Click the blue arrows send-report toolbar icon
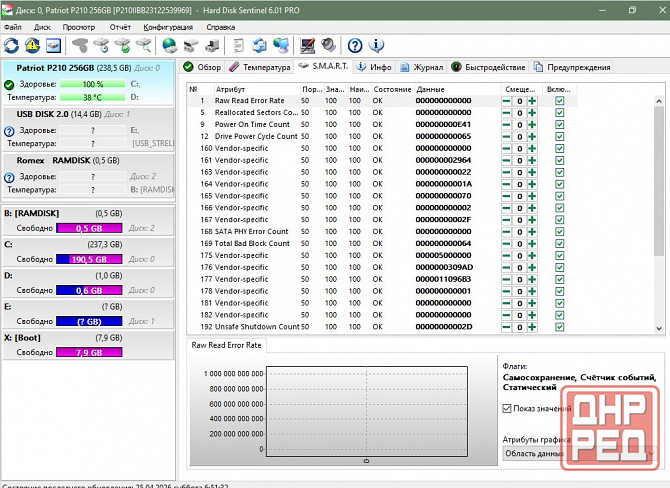Screen dimensions: 670x488 [x=259, y=45]
